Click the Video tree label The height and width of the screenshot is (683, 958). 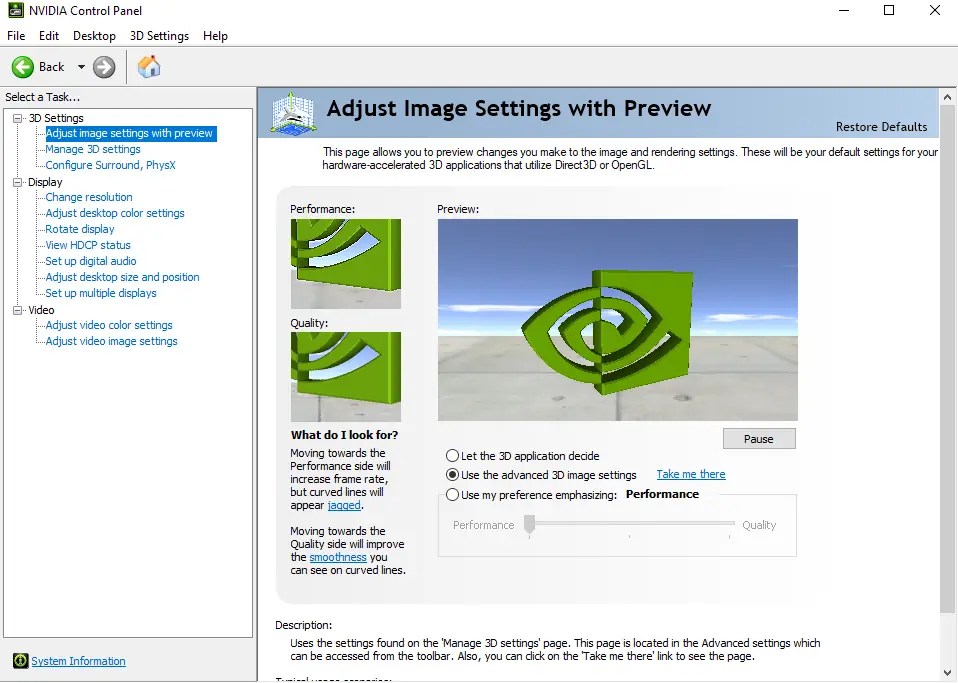pyautogui.click(x=41, y=310)
